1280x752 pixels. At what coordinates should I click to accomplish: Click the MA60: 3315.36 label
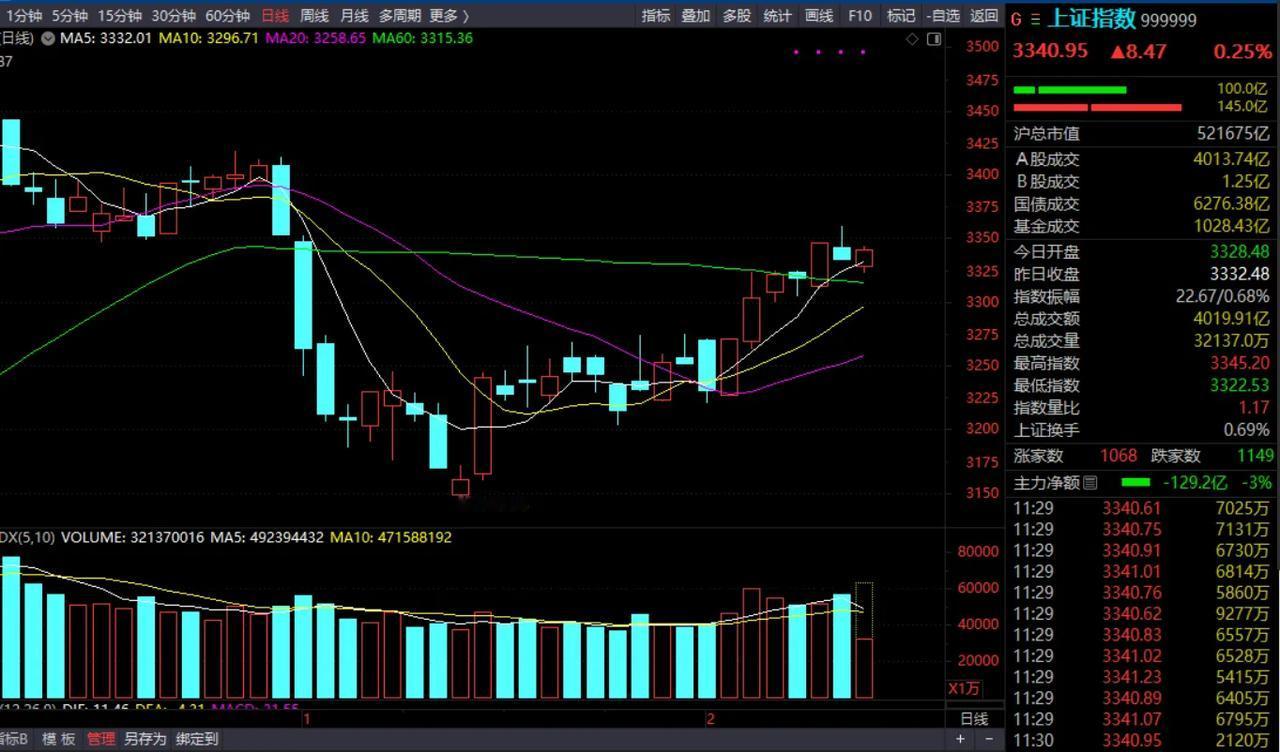[x=423, y=38]
